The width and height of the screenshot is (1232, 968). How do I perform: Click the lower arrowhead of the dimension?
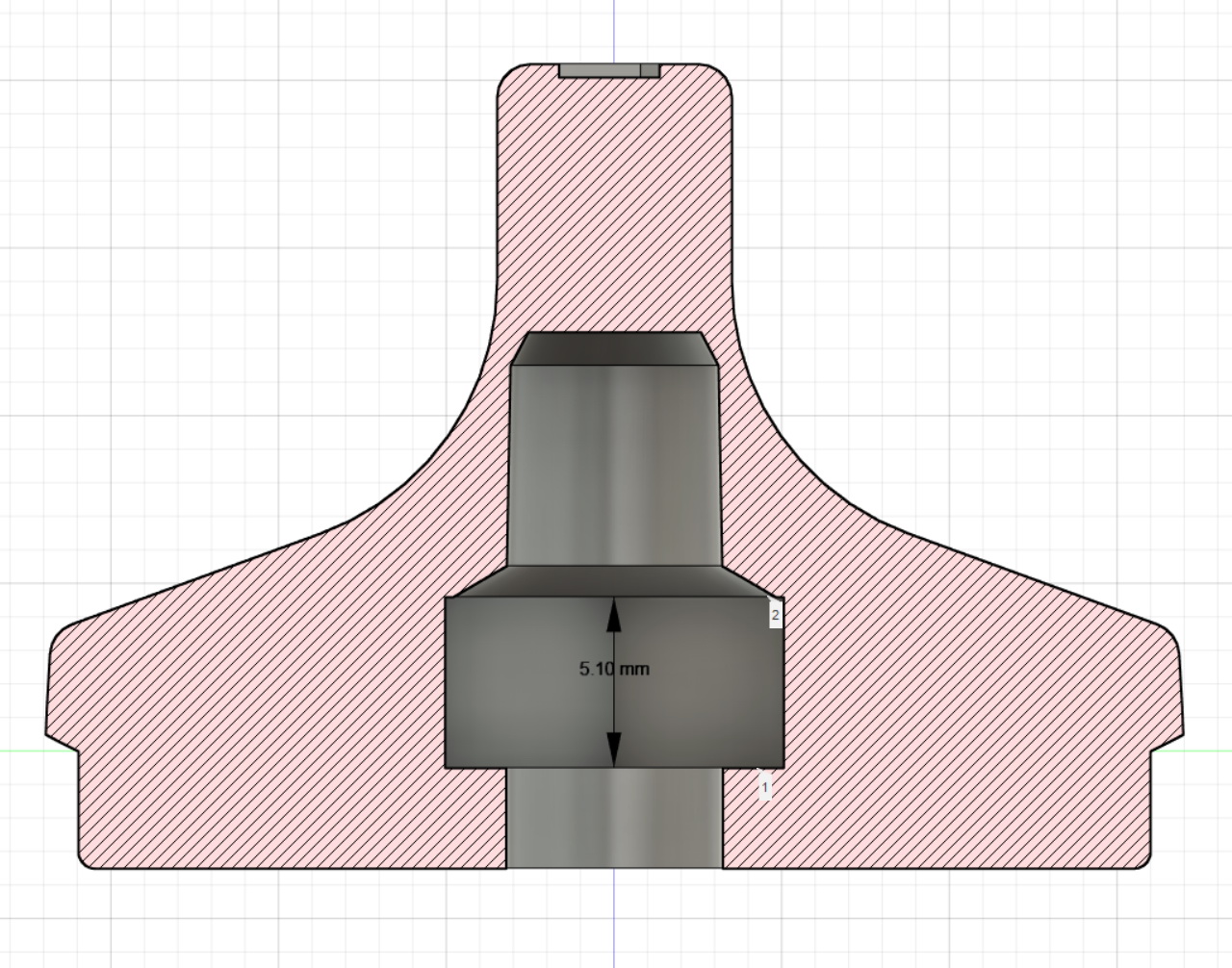pyautogui.click(x=614, y=749)
